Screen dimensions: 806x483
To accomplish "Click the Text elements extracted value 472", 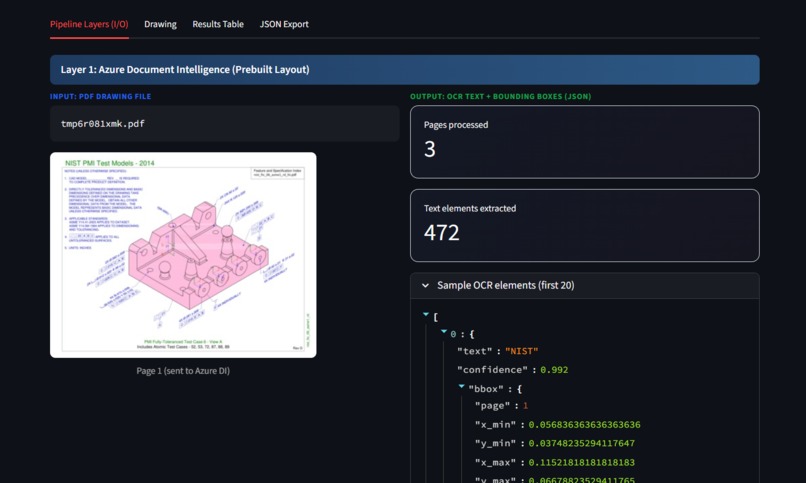I will [442, 232].
